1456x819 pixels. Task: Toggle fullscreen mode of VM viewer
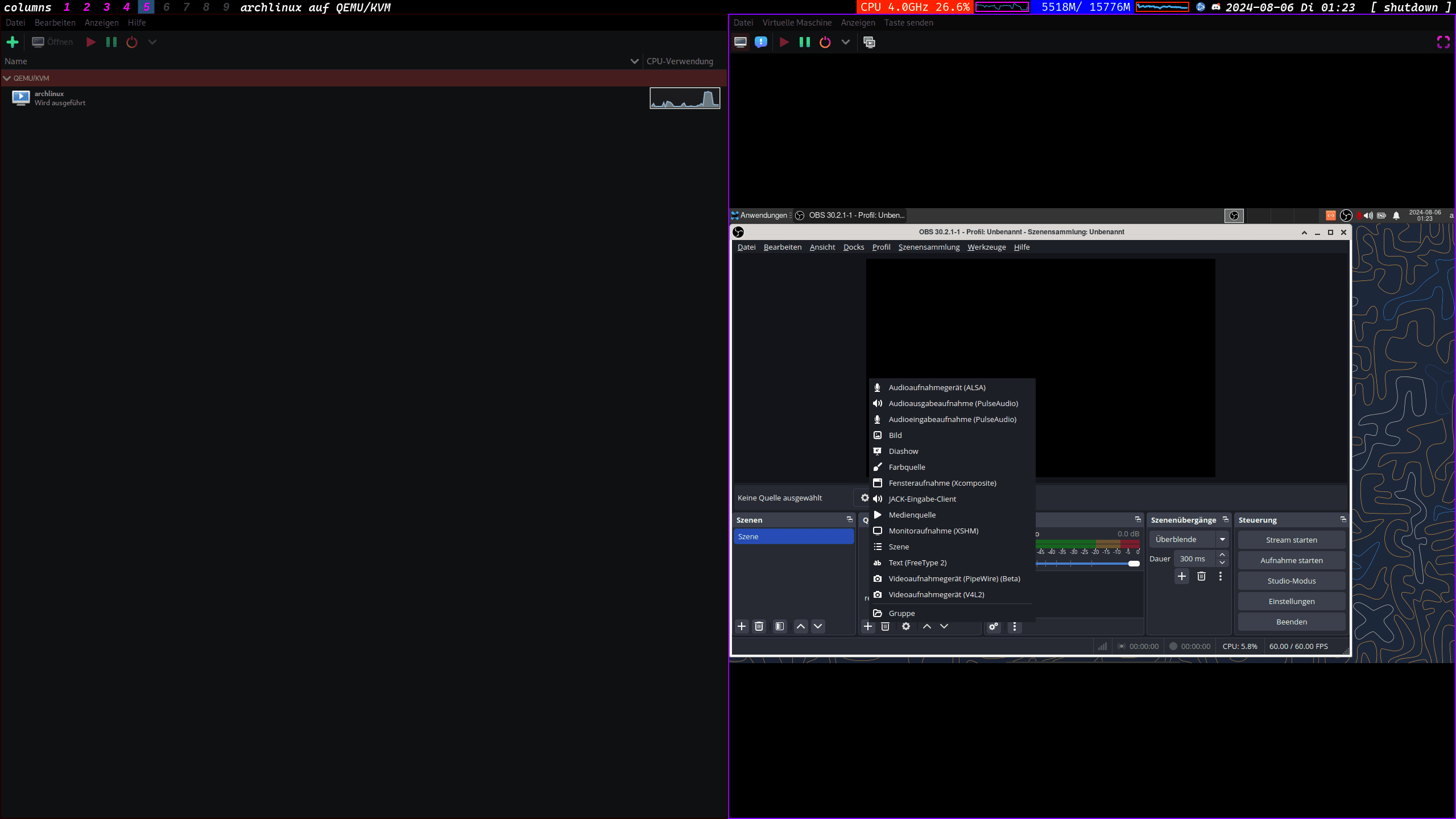1443,42
